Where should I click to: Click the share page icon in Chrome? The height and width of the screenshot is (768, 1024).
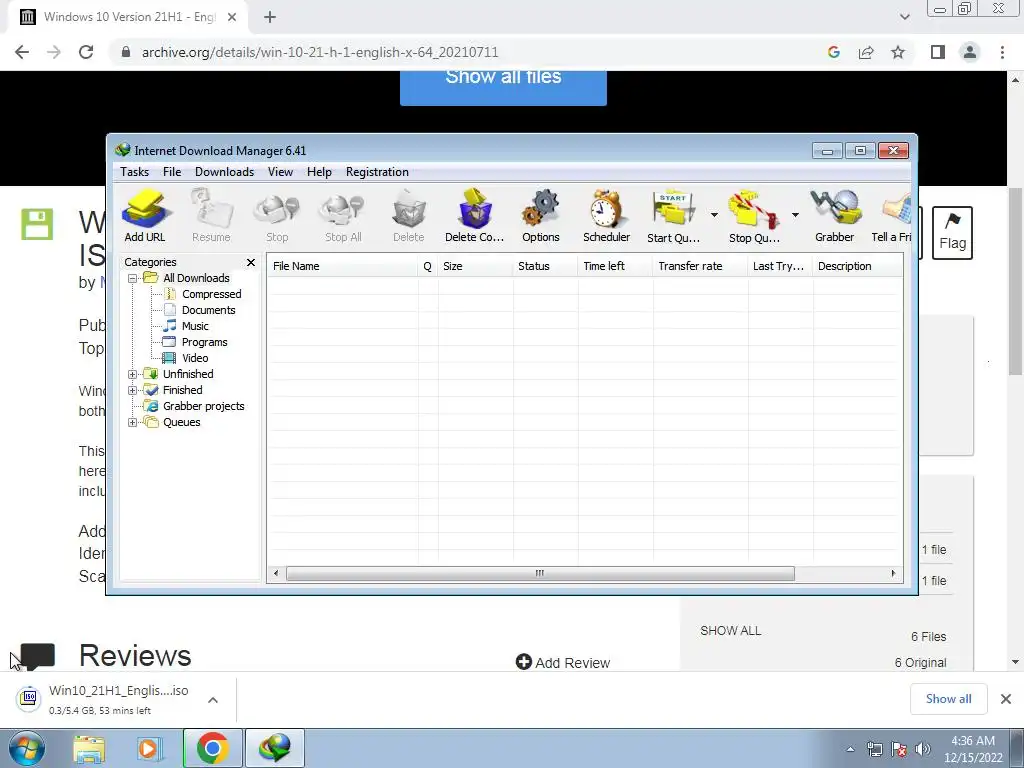(866, 52)
